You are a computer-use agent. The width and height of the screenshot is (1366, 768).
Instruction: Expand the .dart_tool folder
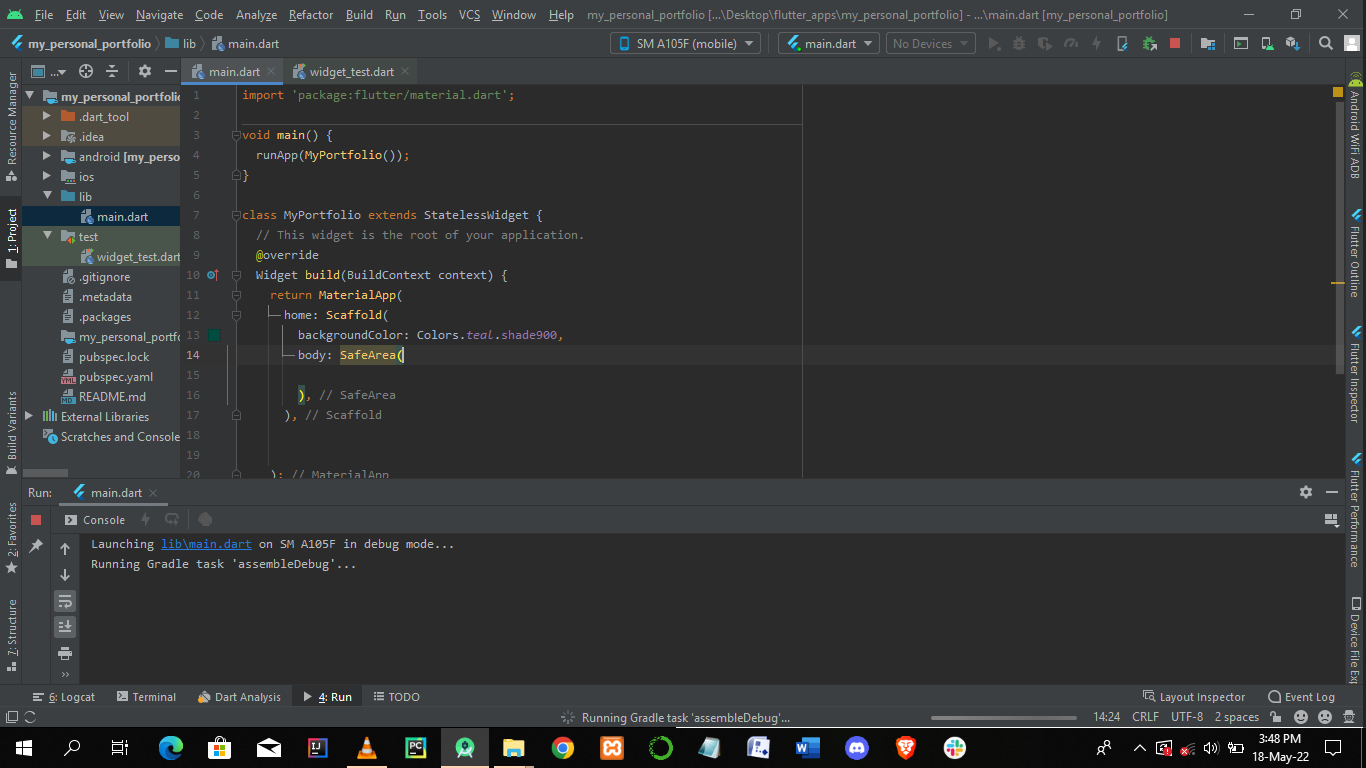click(47, 117)
